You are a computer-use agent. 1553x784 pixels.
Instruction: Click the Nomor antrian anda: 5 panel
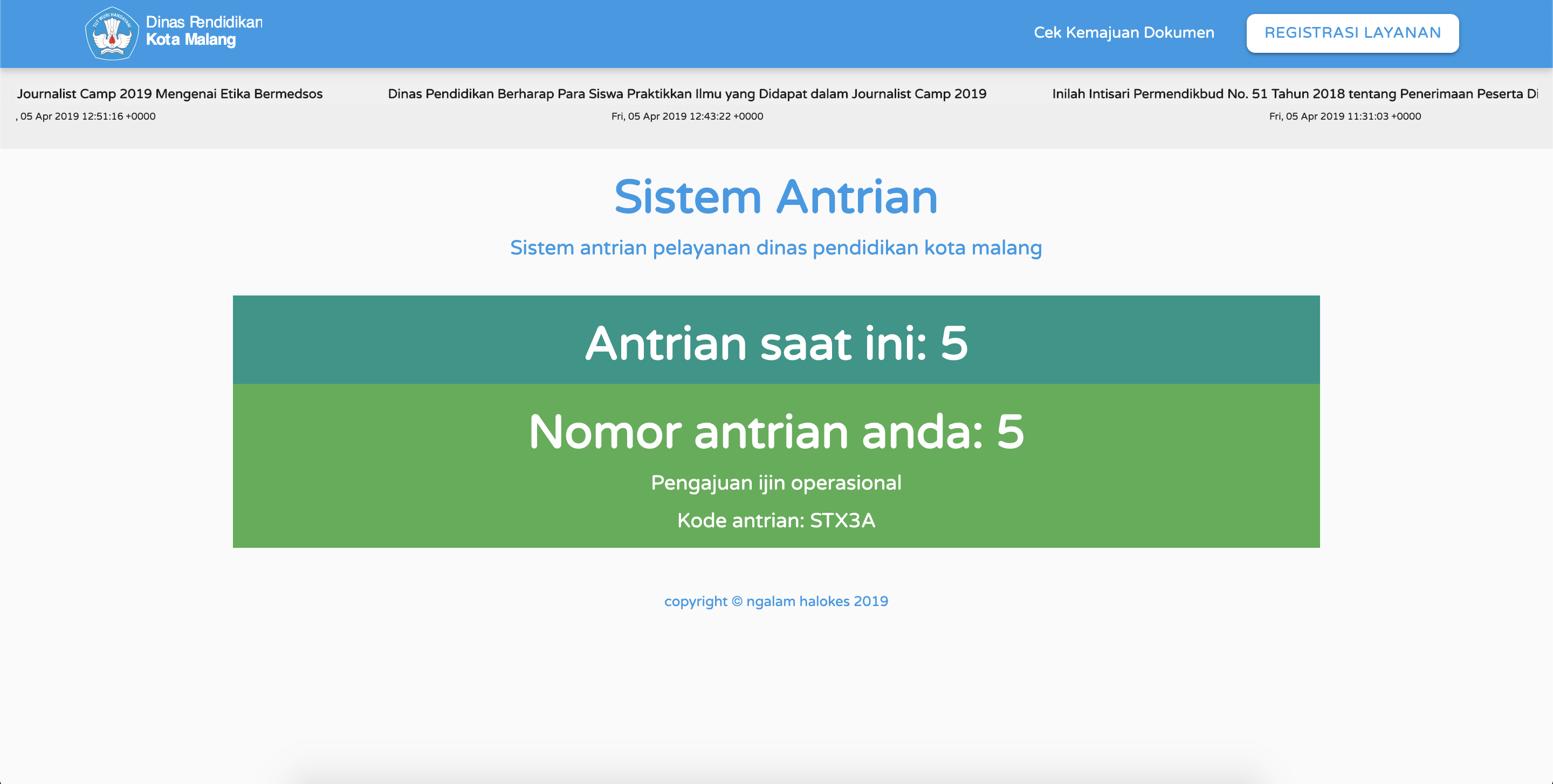[776, 430]
